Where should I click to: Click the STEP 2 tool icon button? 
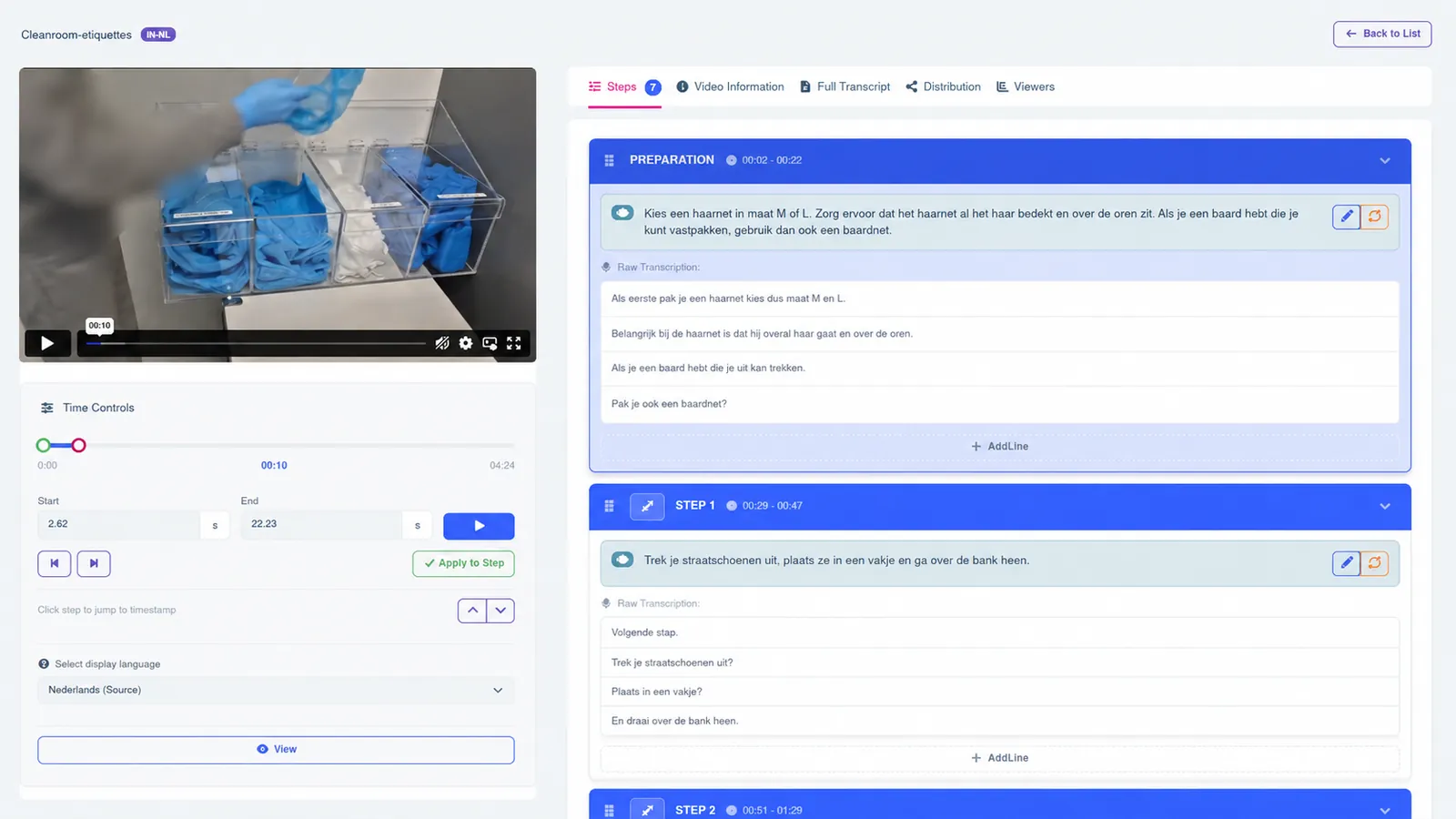coord(647,809)
